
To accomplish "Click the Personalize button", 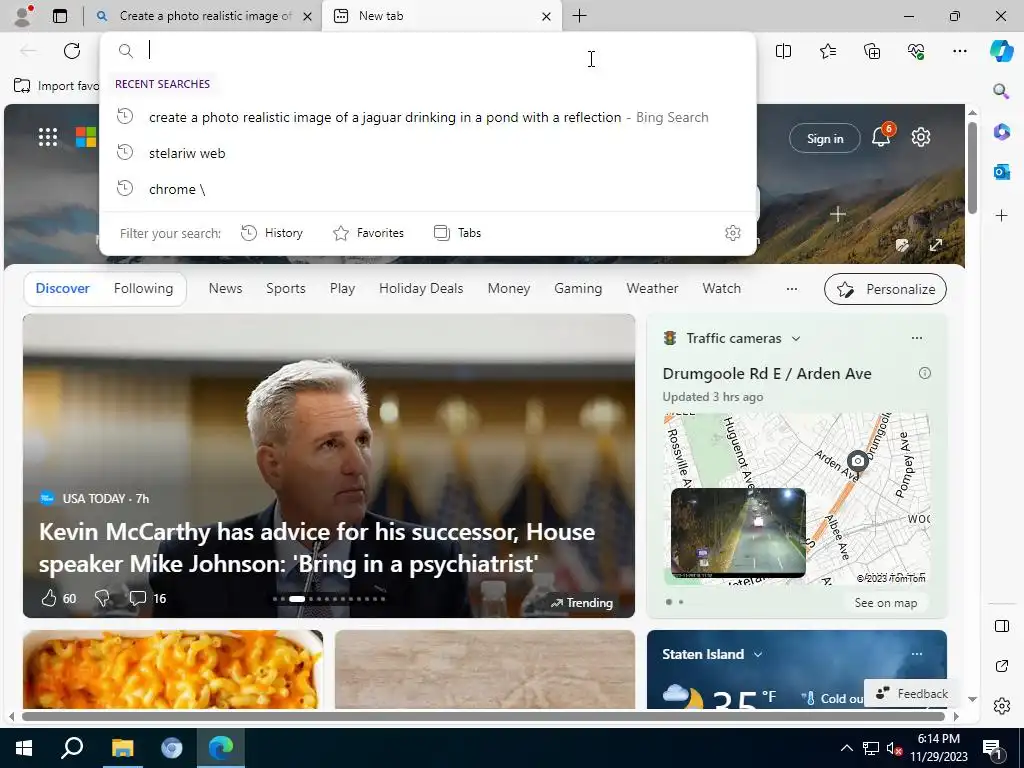I will click(x=886, y=289).
